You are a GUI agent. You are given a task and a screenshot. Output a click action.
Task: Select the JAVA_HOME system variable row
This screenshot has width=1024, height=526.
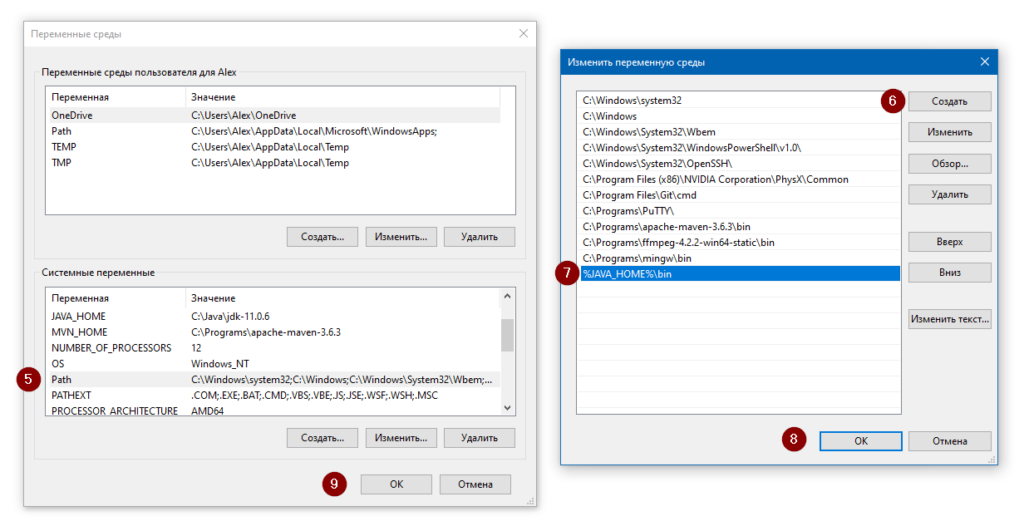(270, 316)
